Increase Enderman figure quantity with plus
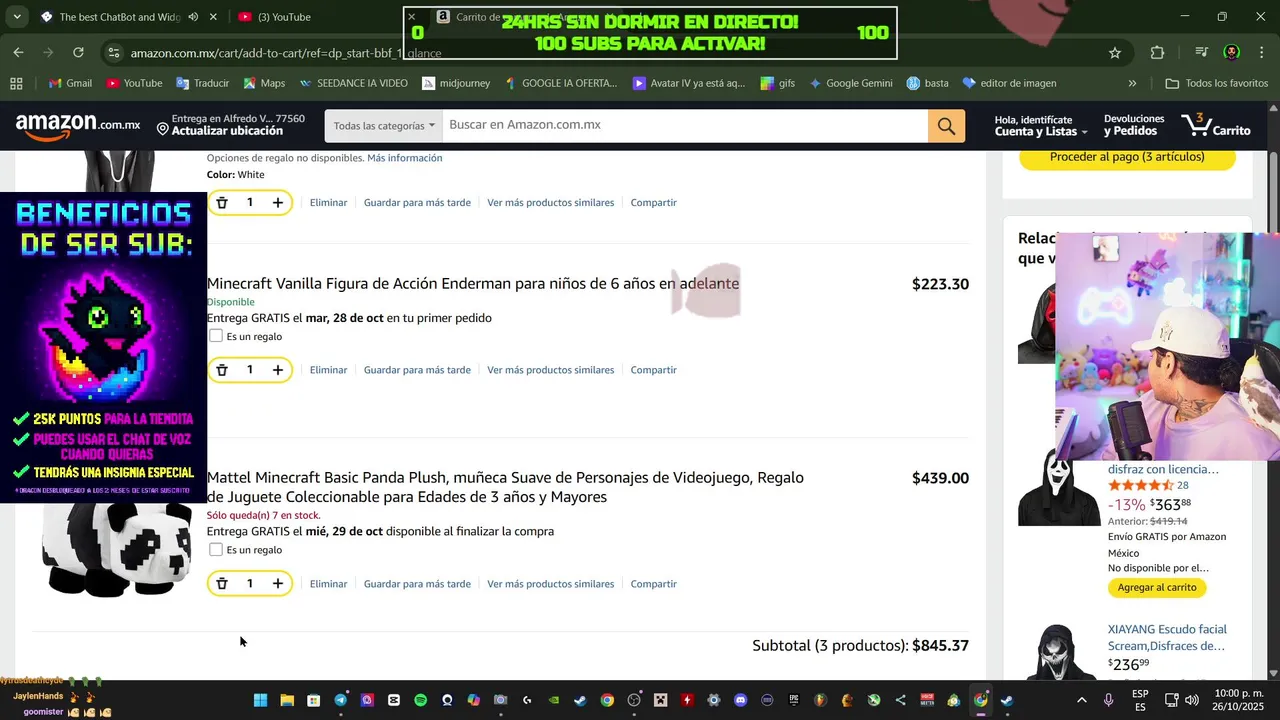1280x720 pixels. click(278, 370)
